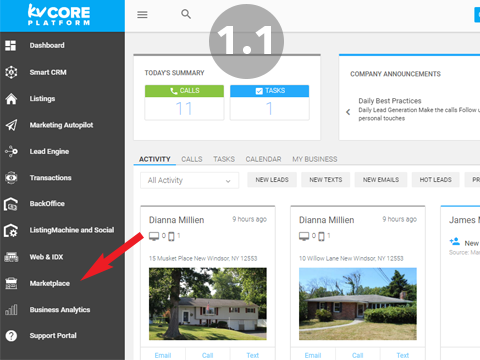Click desktop views icon on 15 Musket Place card
The height and width of the screenshot is (360, 480).
(x=154, y=236)
